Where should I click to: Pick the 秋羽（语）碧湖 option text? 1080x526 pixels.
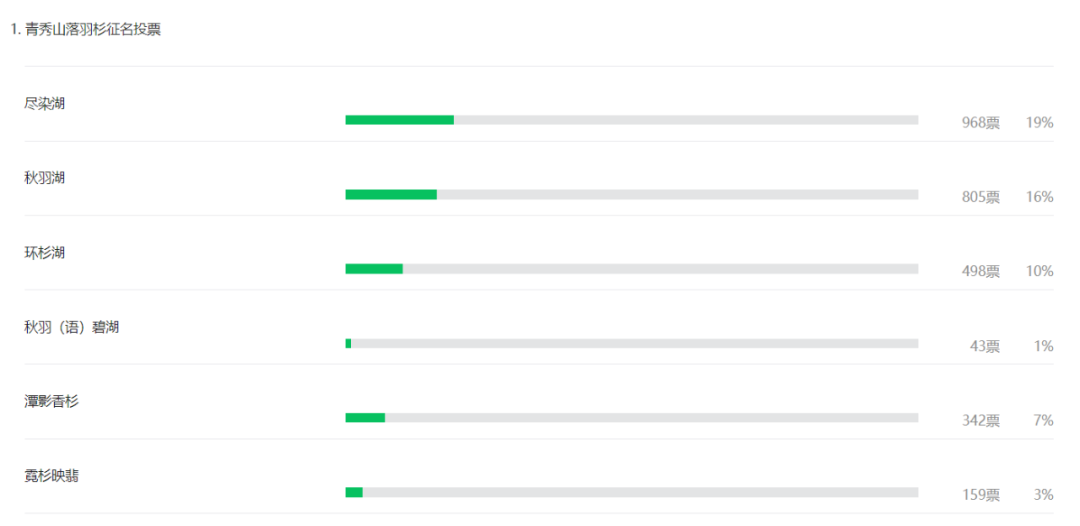(x=72, y=327)
